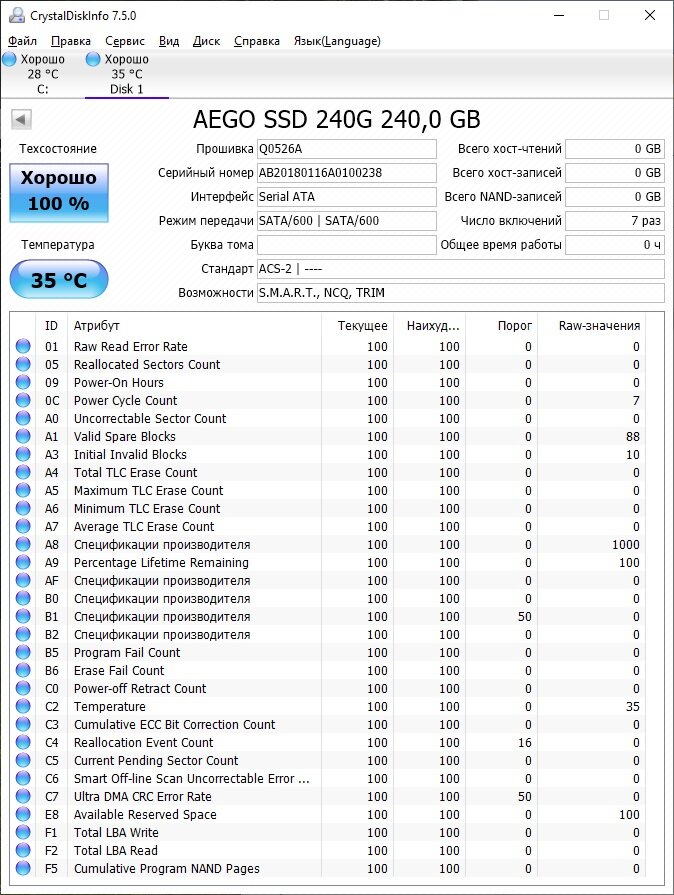Click threshold value 16 in row C4
Screen dimensions: 674x895
524,742
